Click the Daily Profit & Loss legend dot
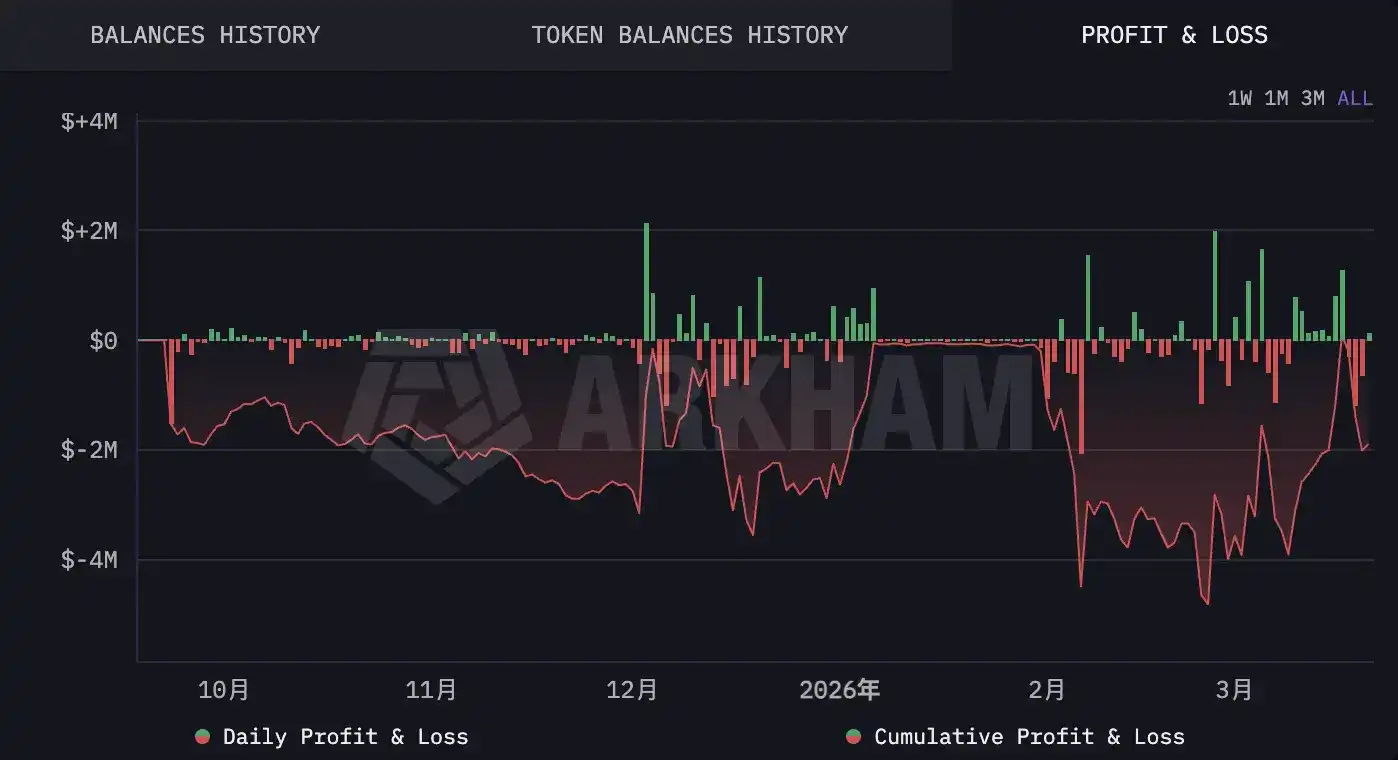This screenshot has width=1398, height=760. click(x=203, y=737)
